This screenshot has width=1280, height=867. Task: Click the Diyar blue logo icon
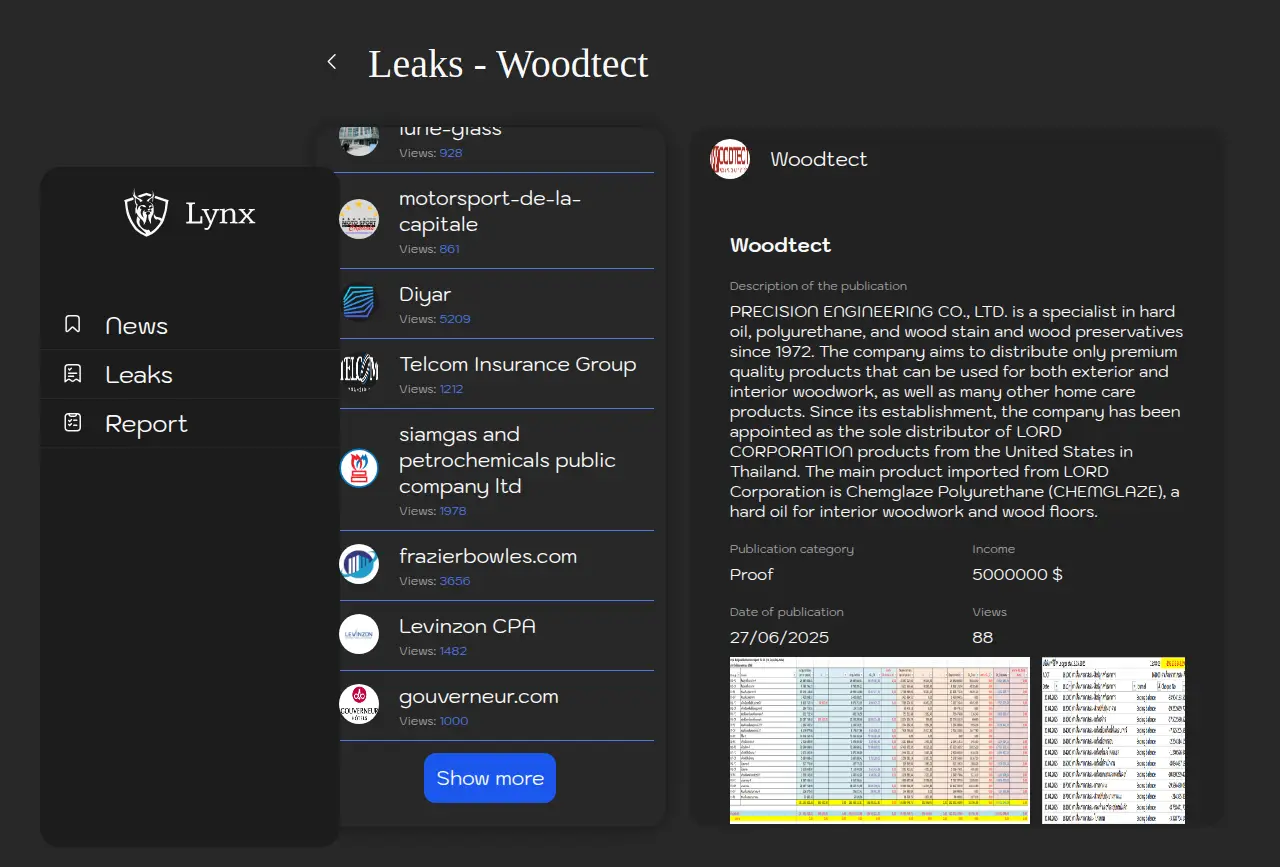(359, 302)
